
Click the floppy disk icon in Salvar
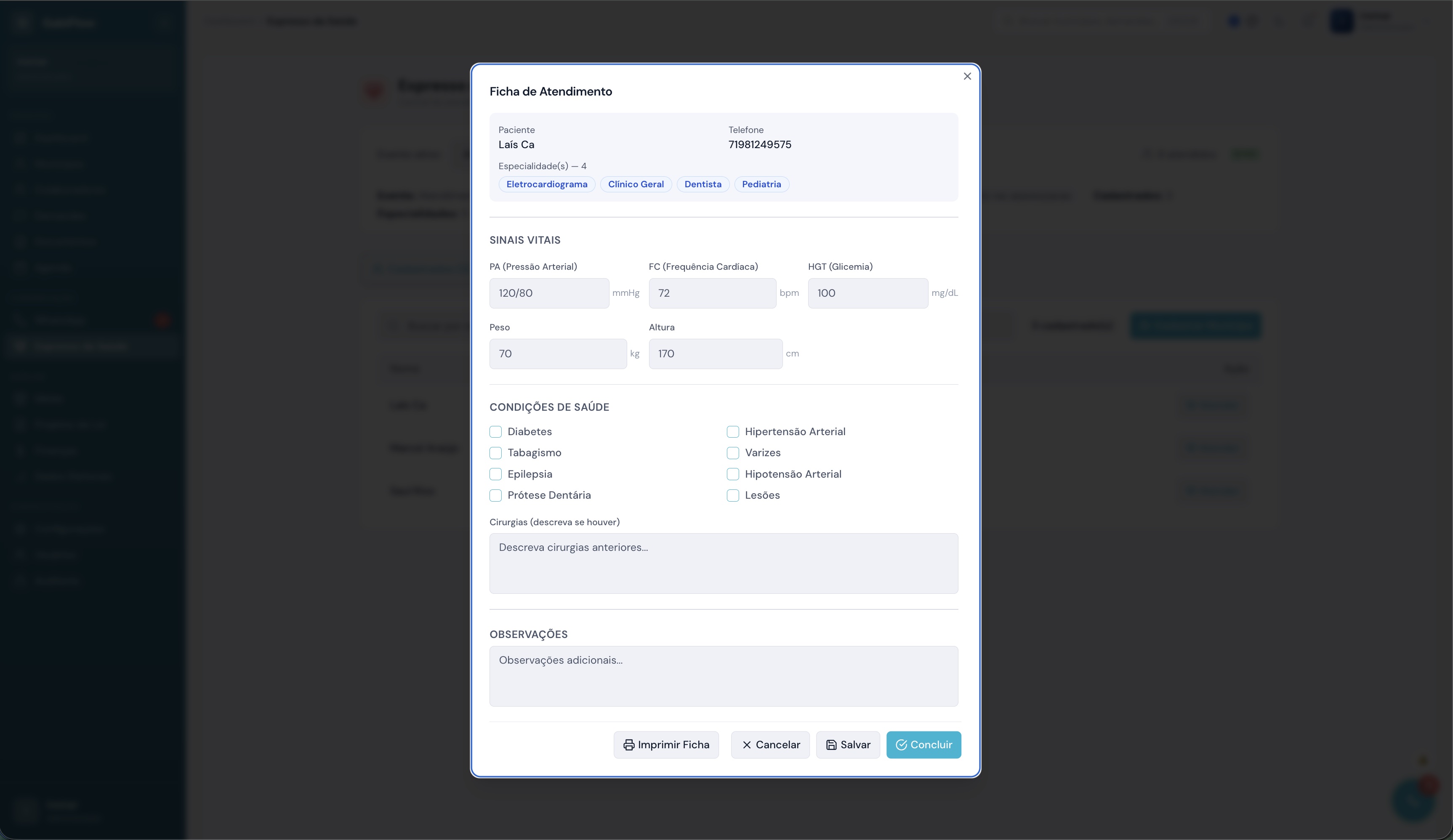(x=831, y=745)
